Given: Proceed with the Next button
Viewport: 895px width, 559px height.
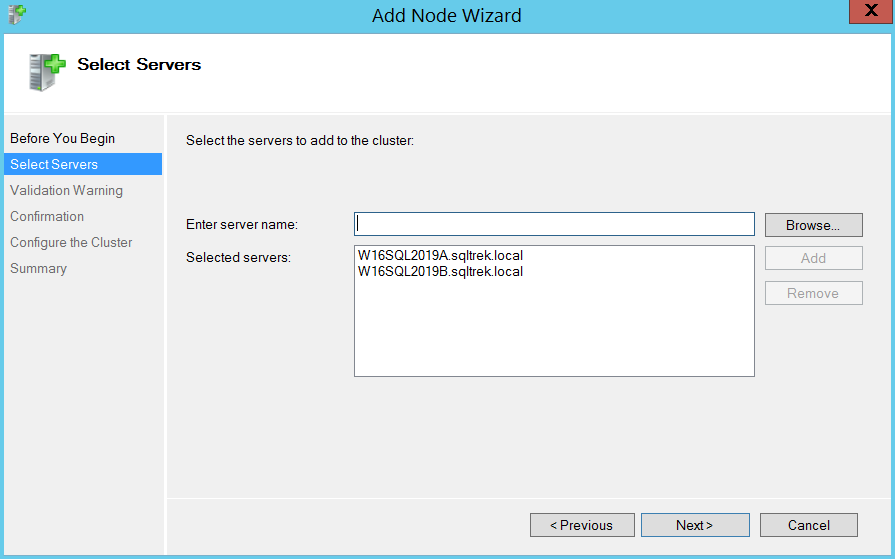Looking at the screenshot, I should pos(695,525).
